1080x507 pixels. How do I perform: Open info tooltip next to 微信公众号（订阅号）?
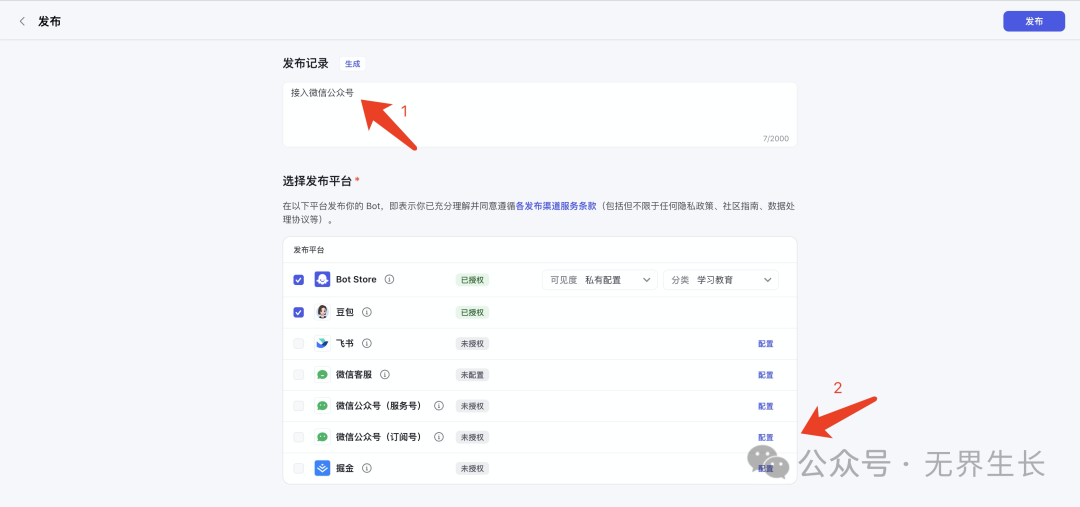[439, 437]
